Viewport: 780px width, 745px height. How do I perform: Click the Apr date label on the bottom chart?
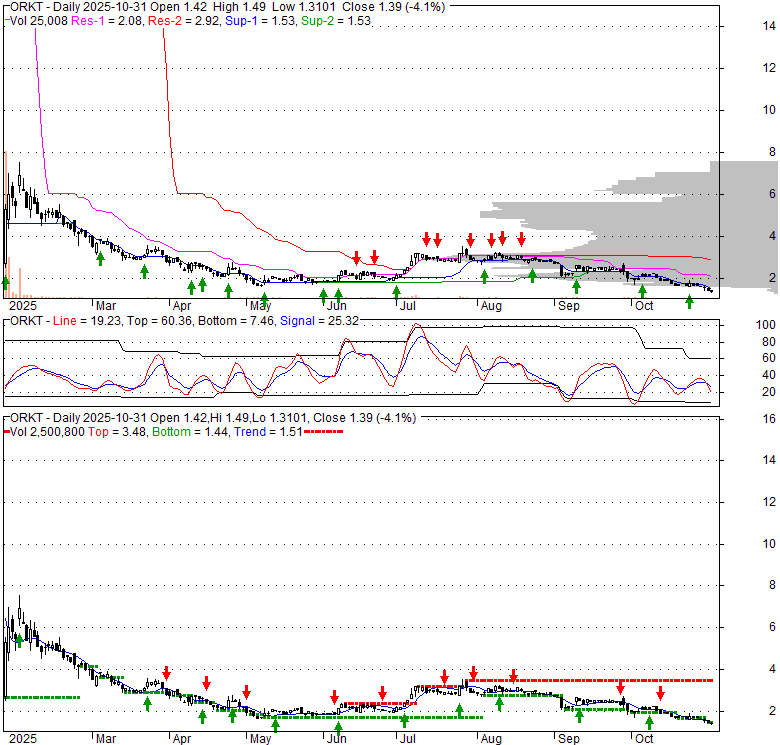[182, 739]
